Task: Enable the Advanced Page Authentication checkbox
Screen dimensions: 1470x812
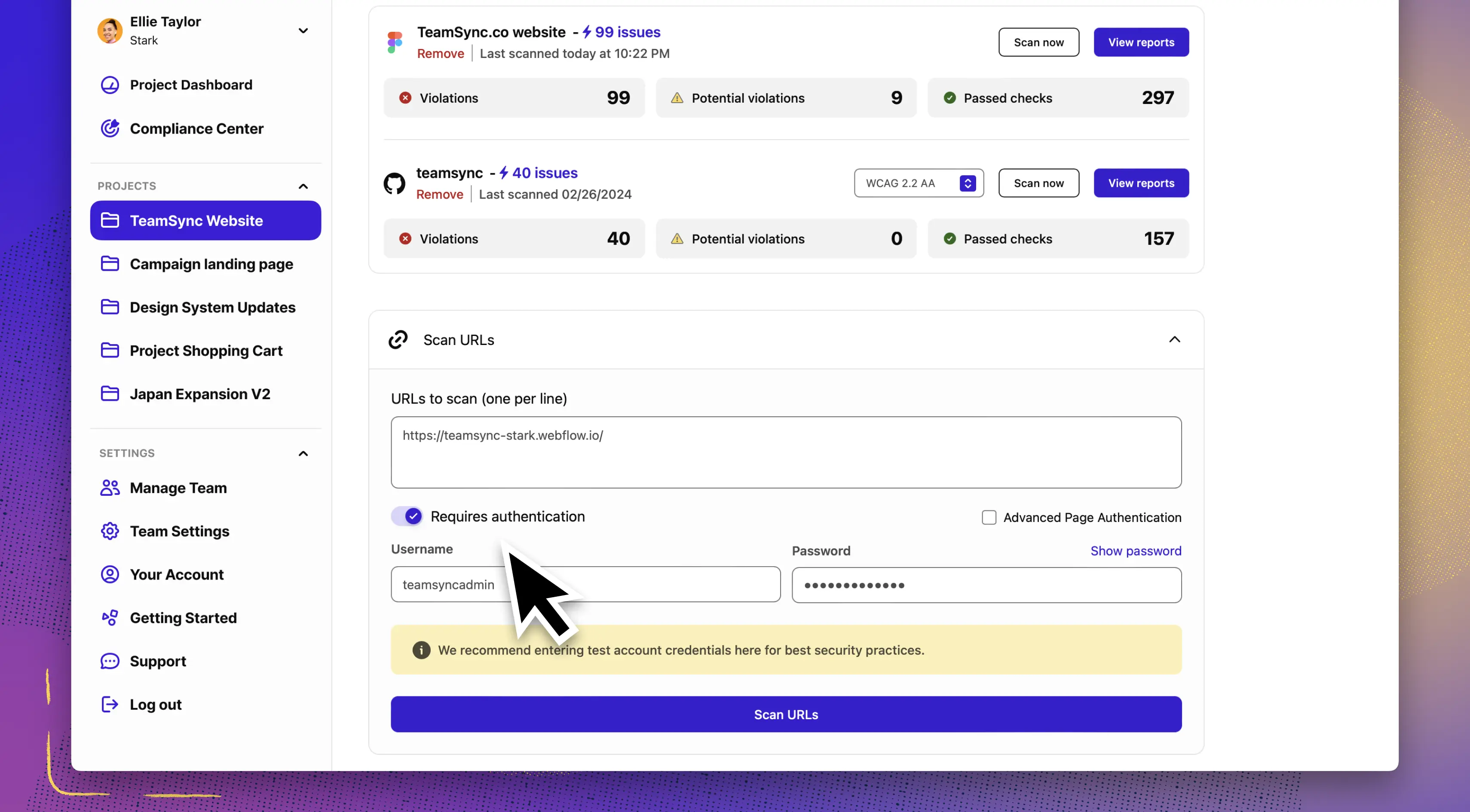Action: (x=989, y=517)
